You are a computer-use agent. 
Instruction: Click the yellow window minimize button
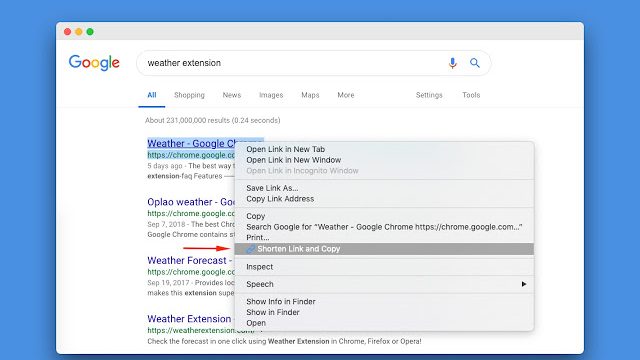(x=79, y=31)
